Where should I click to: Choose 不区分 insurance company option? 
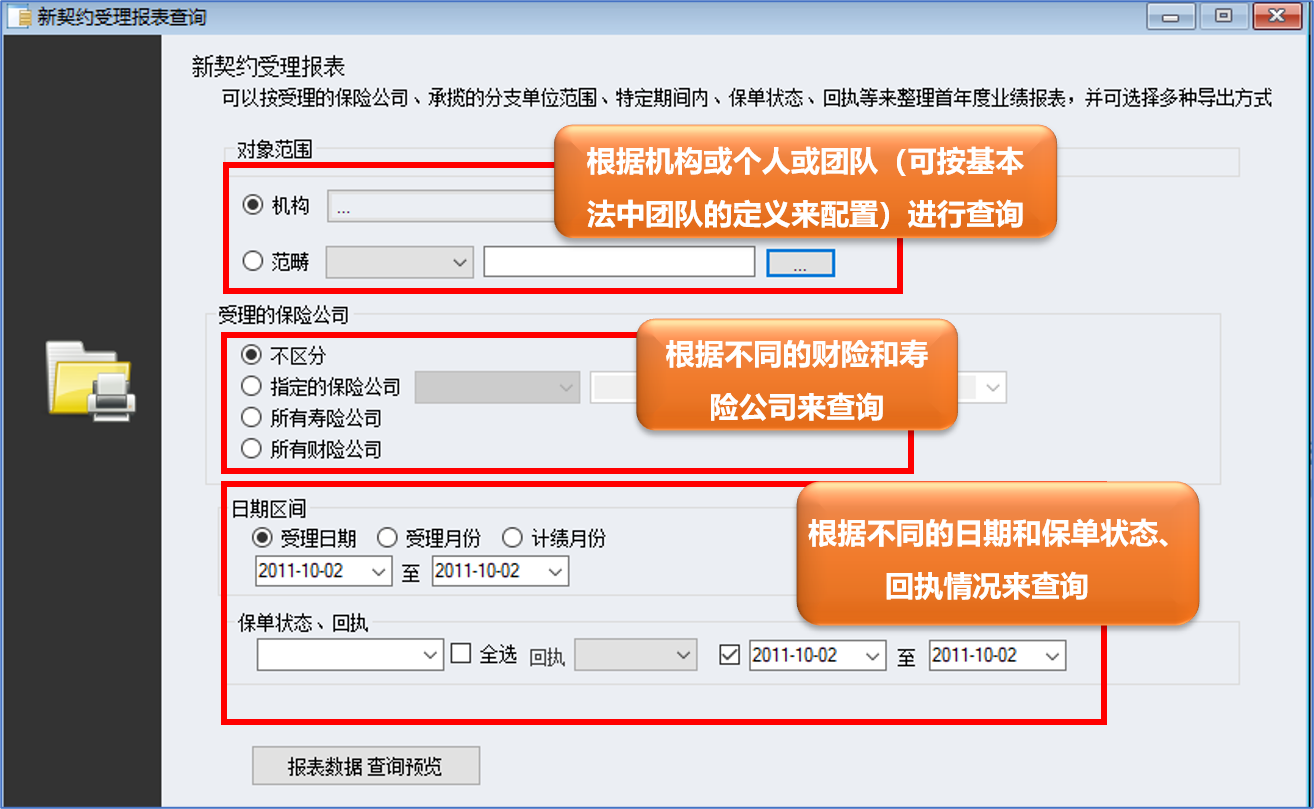[x=251, y=355]
